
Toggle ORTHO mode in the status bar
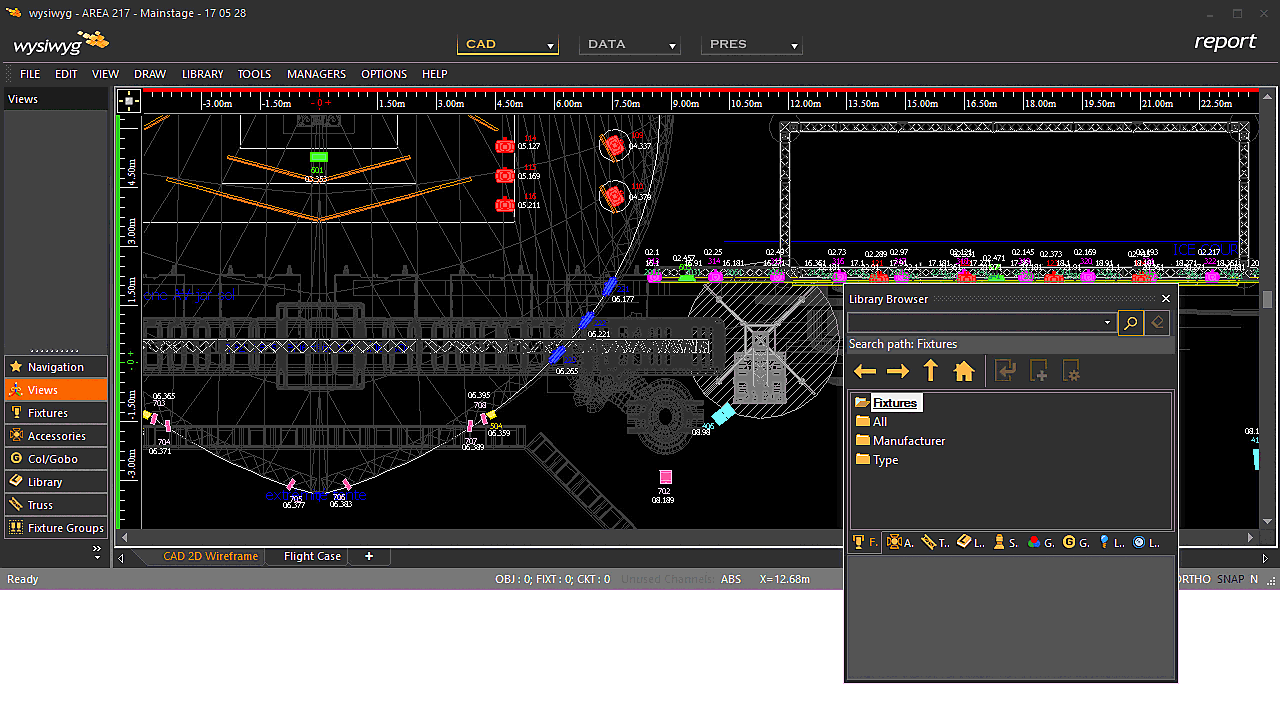pyautogui.click(x=1195, y=579)
